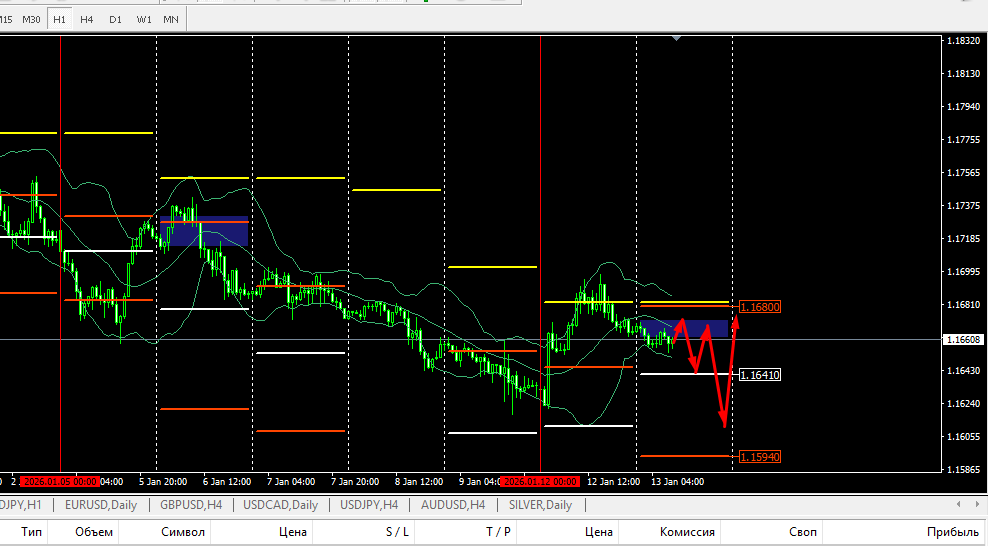The image size is (988, 546).
Task: Sort orders by the Прибыль column
Action: coord(952,532)
